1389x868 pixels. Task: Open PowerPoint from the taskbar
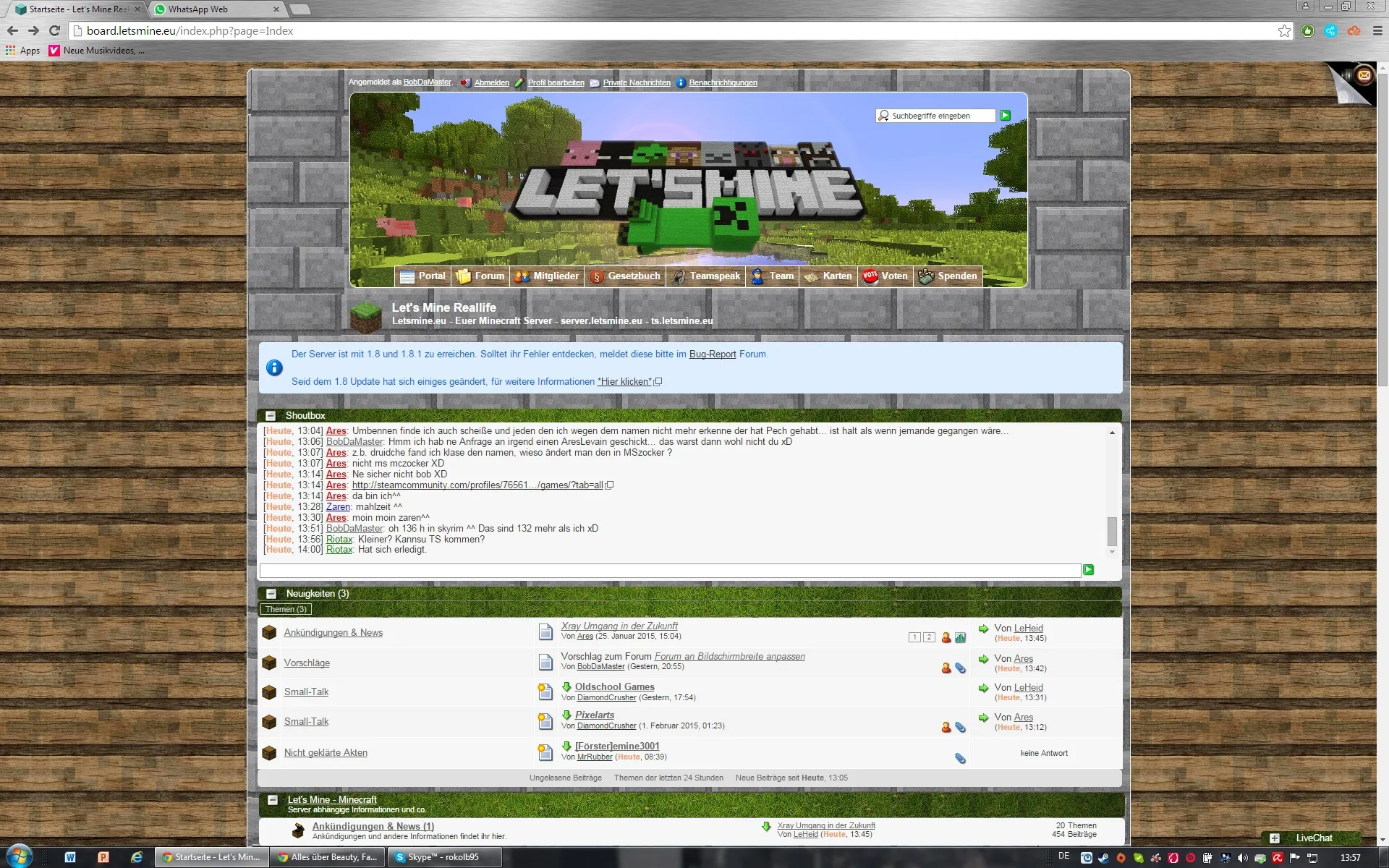[x=103, y=857]
